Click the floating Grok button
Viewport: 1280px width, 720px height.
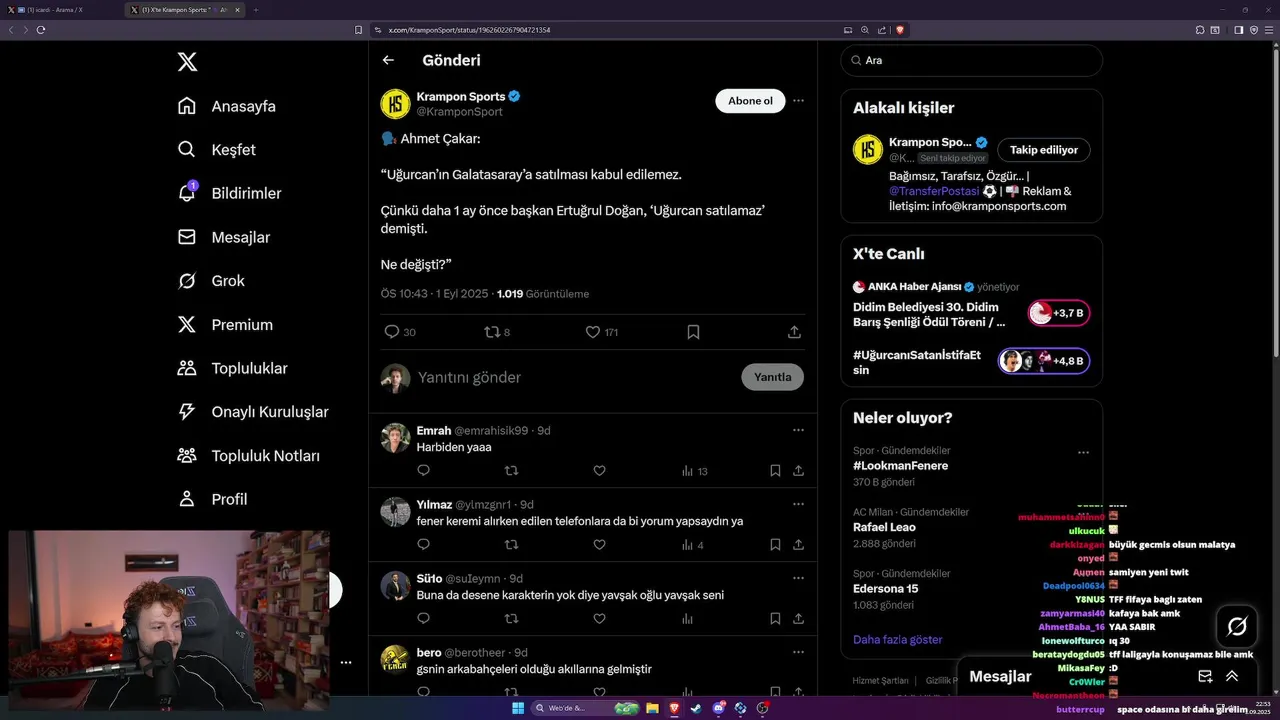click(x=1237, y=627)
